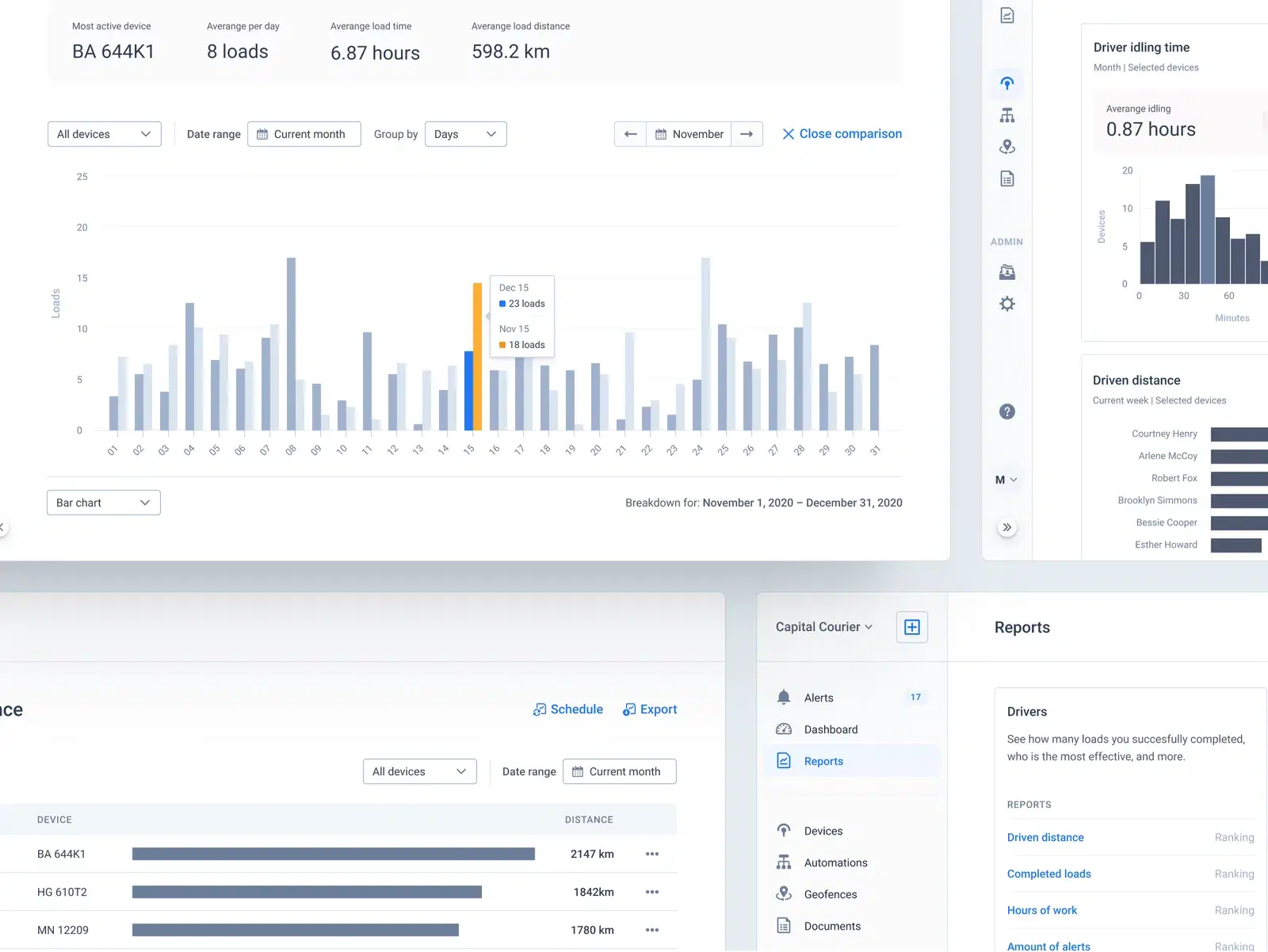Click Automations icon in expanded navigation
1268x952 pixels.
click(x=784, y=862)
